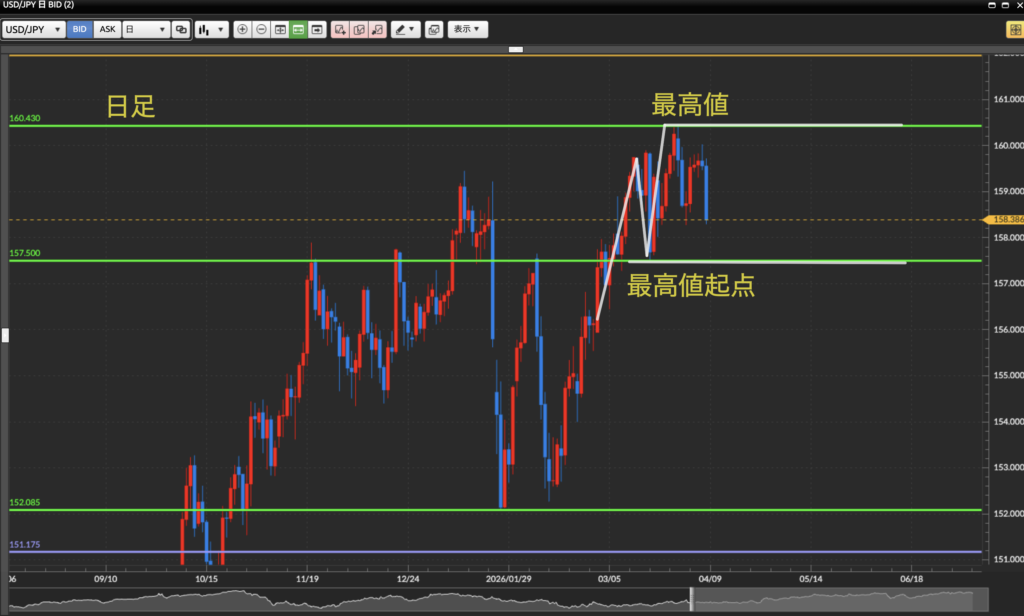
Task: Click the middle red indicator edit icon
Action: click(x=358, y=30)
